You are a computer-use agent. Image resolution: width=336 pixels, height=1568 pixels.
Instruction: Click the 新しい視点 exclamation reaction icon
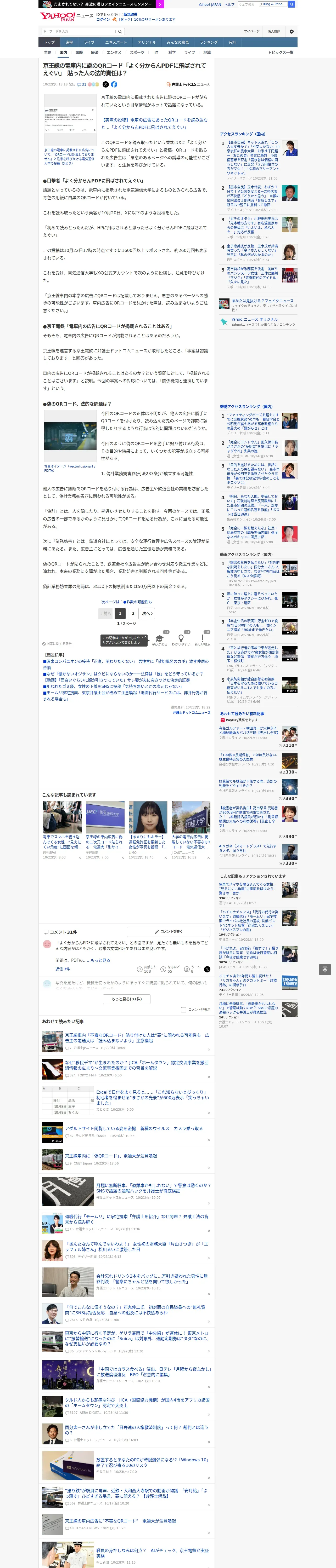tap(203, 638)
